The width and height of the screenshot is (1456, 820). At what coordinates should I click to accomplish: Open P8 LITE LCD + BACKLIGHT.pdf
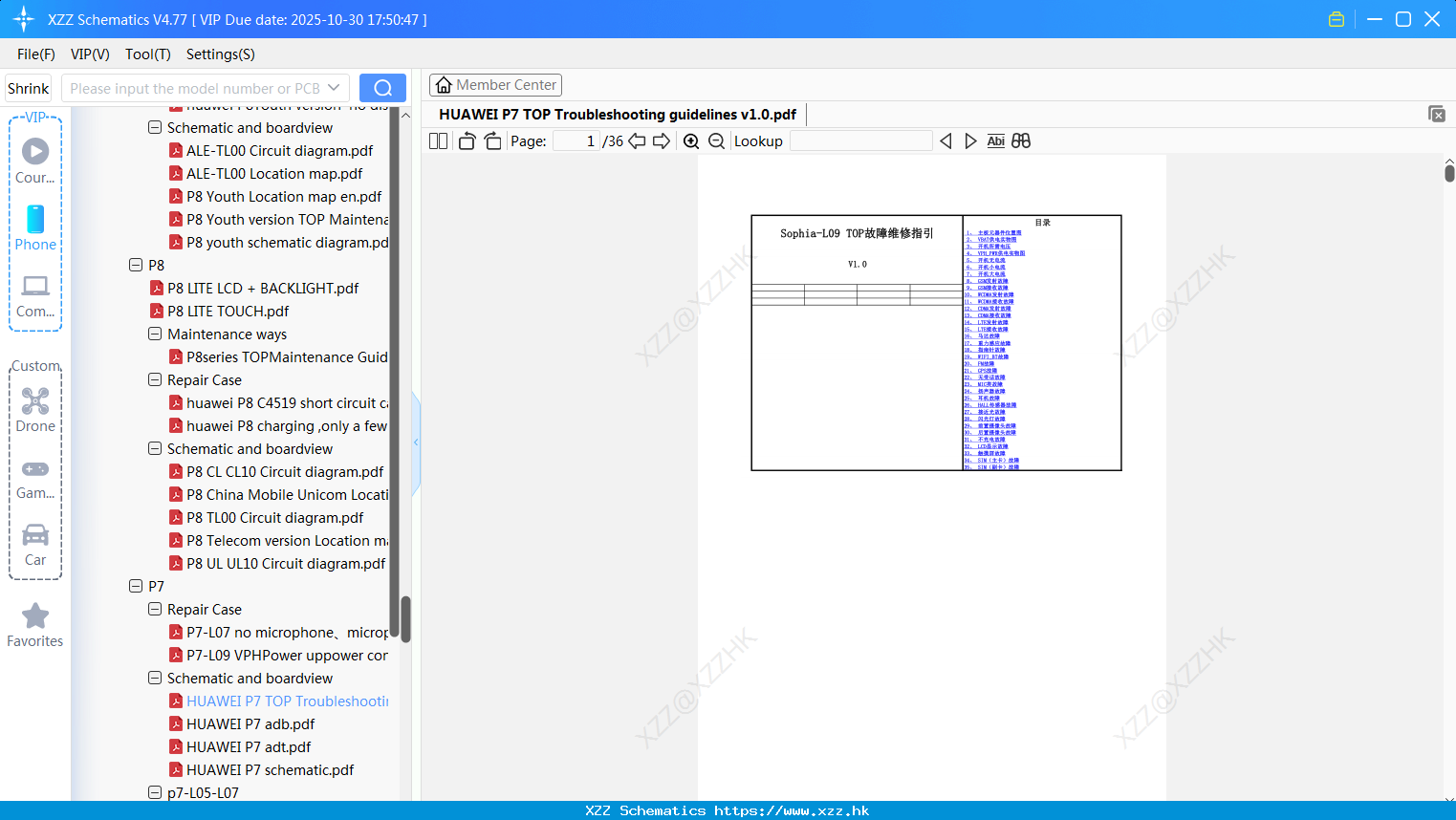pos(263,288)
